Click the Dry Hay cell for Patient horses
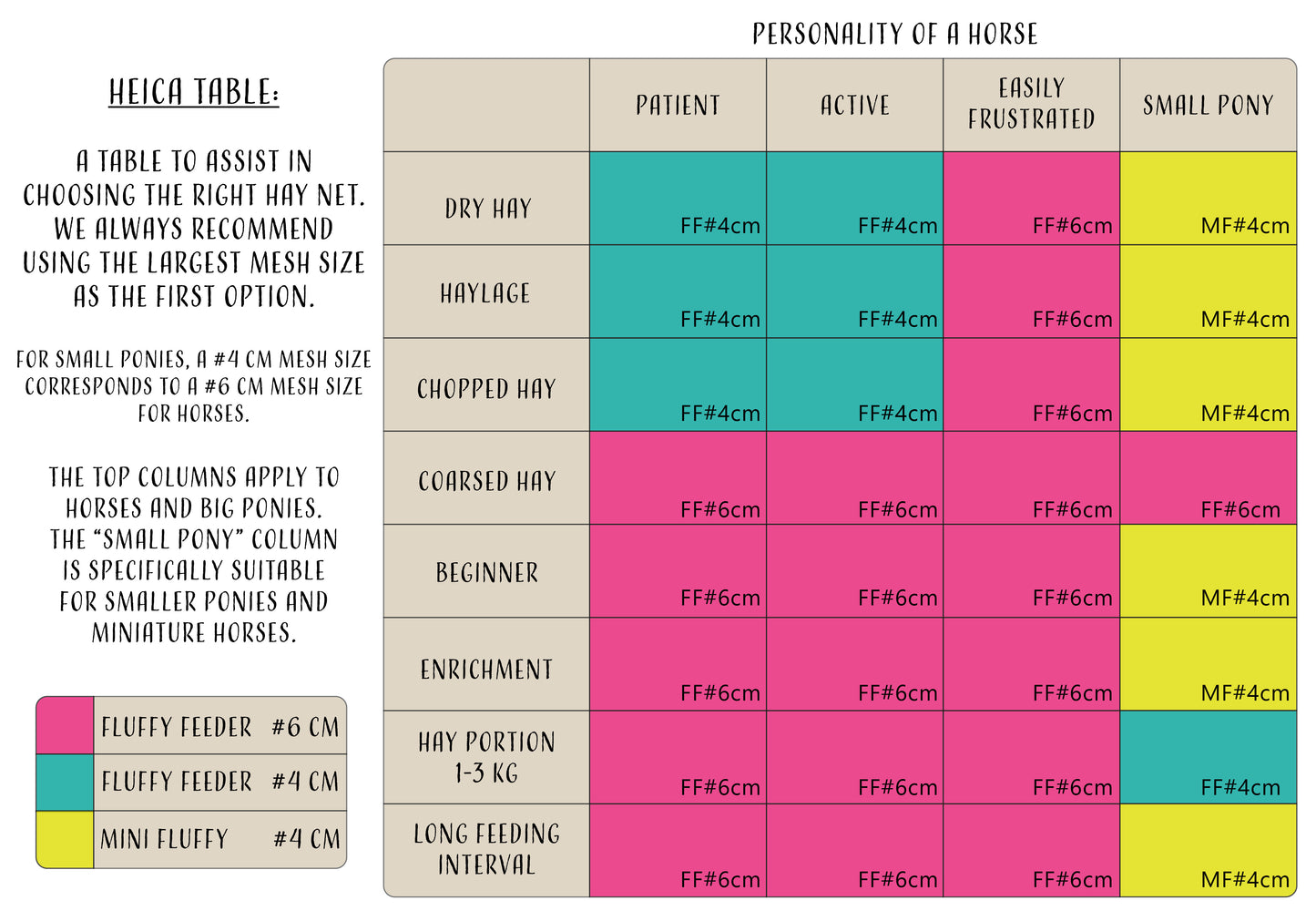 [678, 199]
